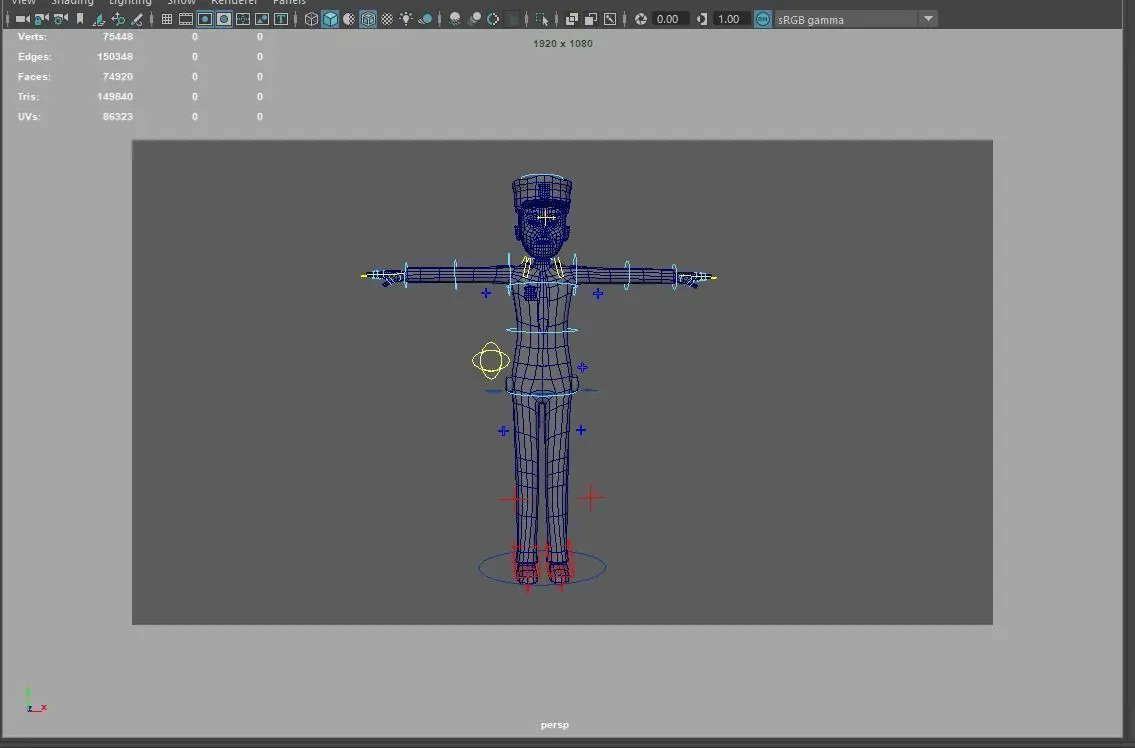Screen dimensions: 1135x748
Task: Click the Isolate Select icon
Action: tap(541, 20)
